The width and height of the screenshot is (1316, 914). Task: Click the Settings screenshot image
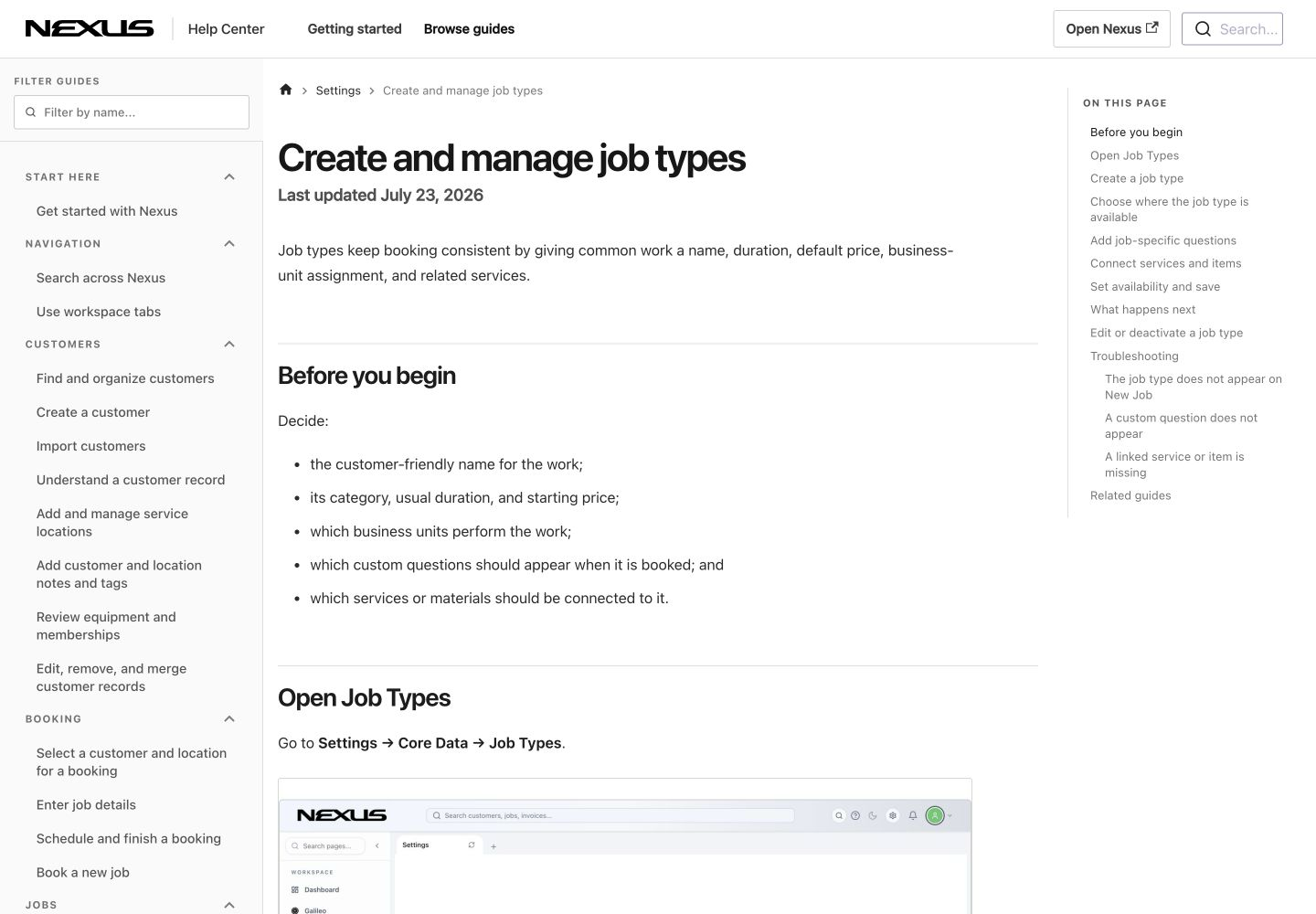tap(625, 846)
